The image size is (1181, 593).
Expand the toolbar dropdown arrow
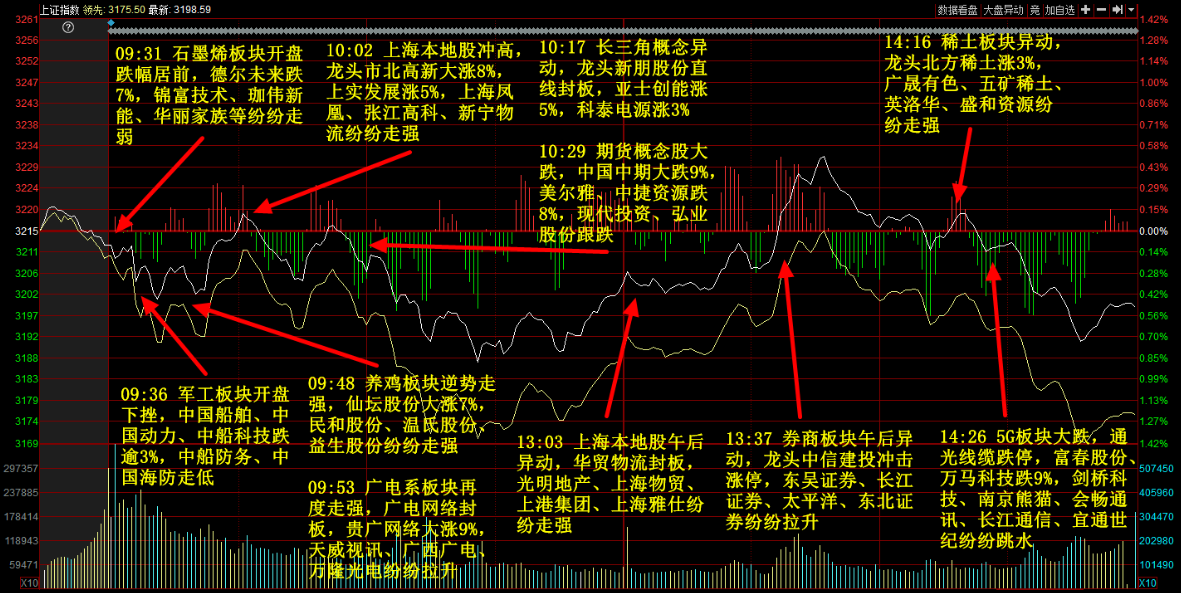click(x=1131, y=10)
